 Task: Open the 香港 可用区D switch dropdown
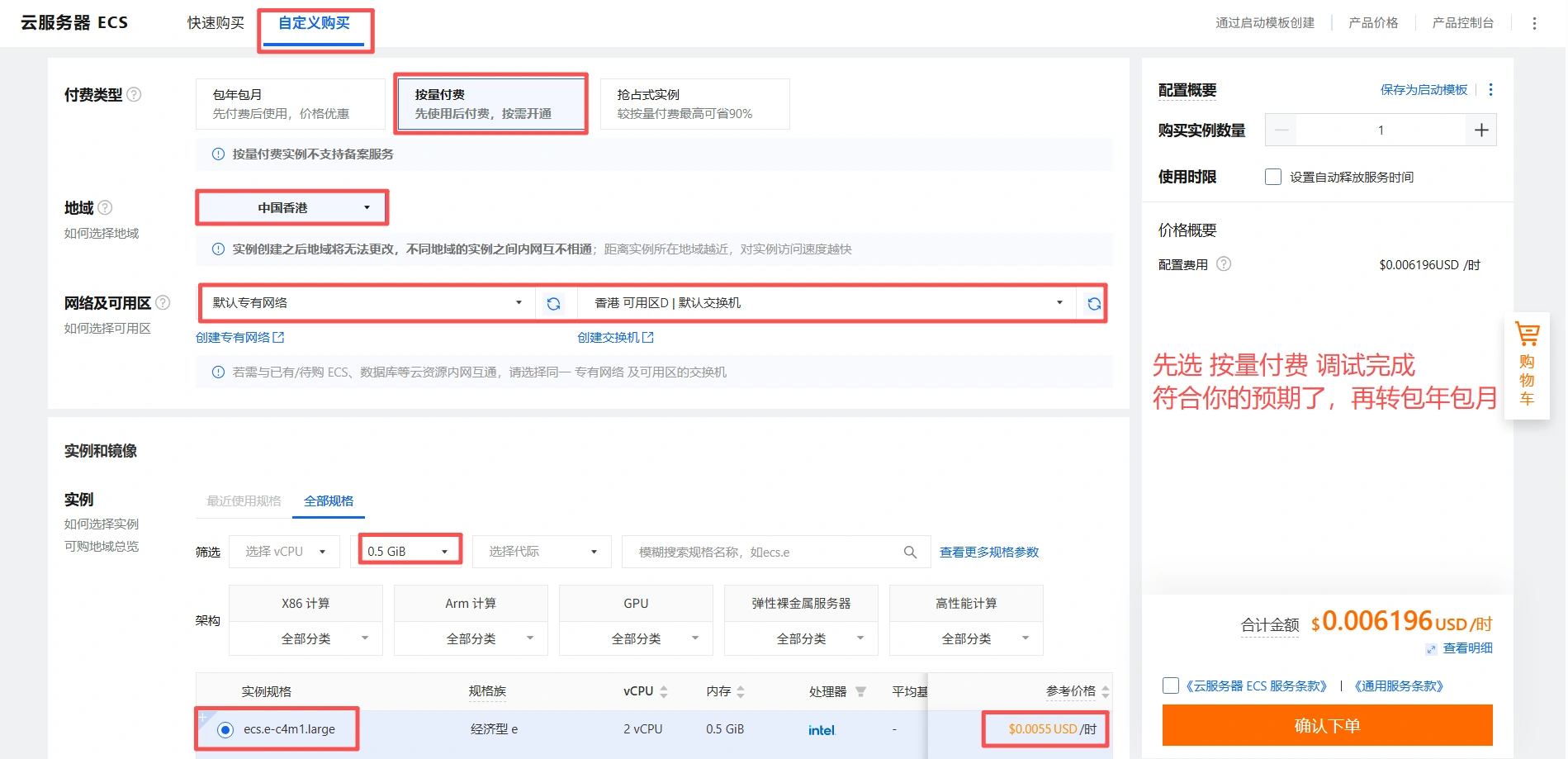click(827, 303)
